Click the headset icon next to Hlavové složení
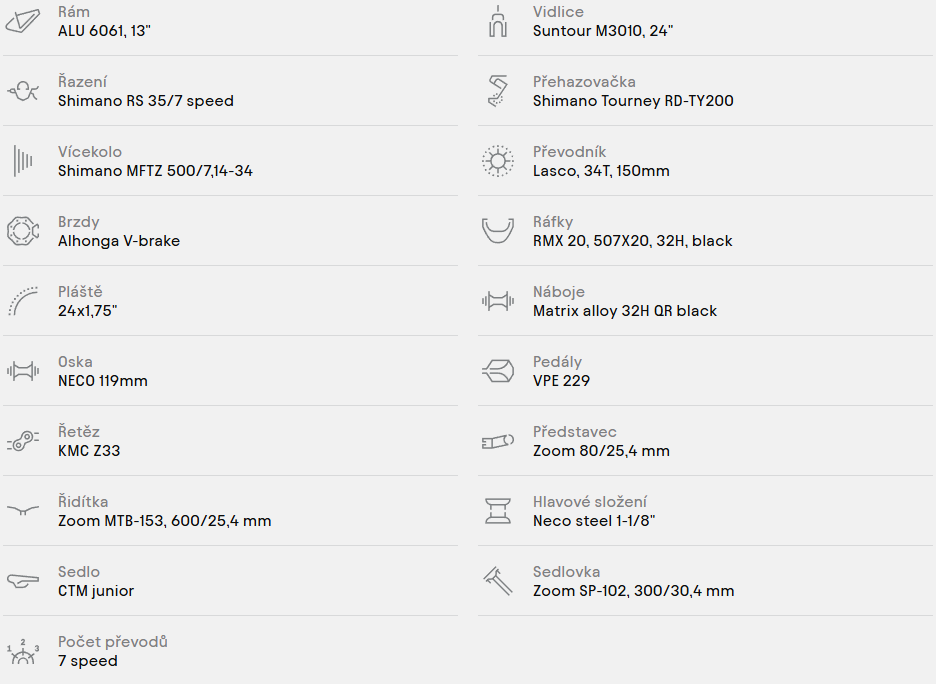The image size is (936, 684). coord(498,511)
